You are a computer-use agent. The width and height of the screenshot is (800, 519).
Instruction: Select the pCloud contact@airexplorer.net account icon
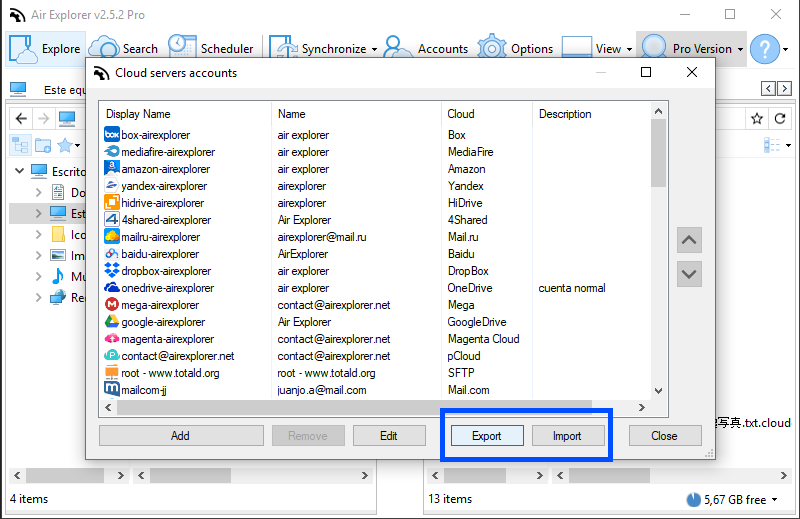click(112, 356)
